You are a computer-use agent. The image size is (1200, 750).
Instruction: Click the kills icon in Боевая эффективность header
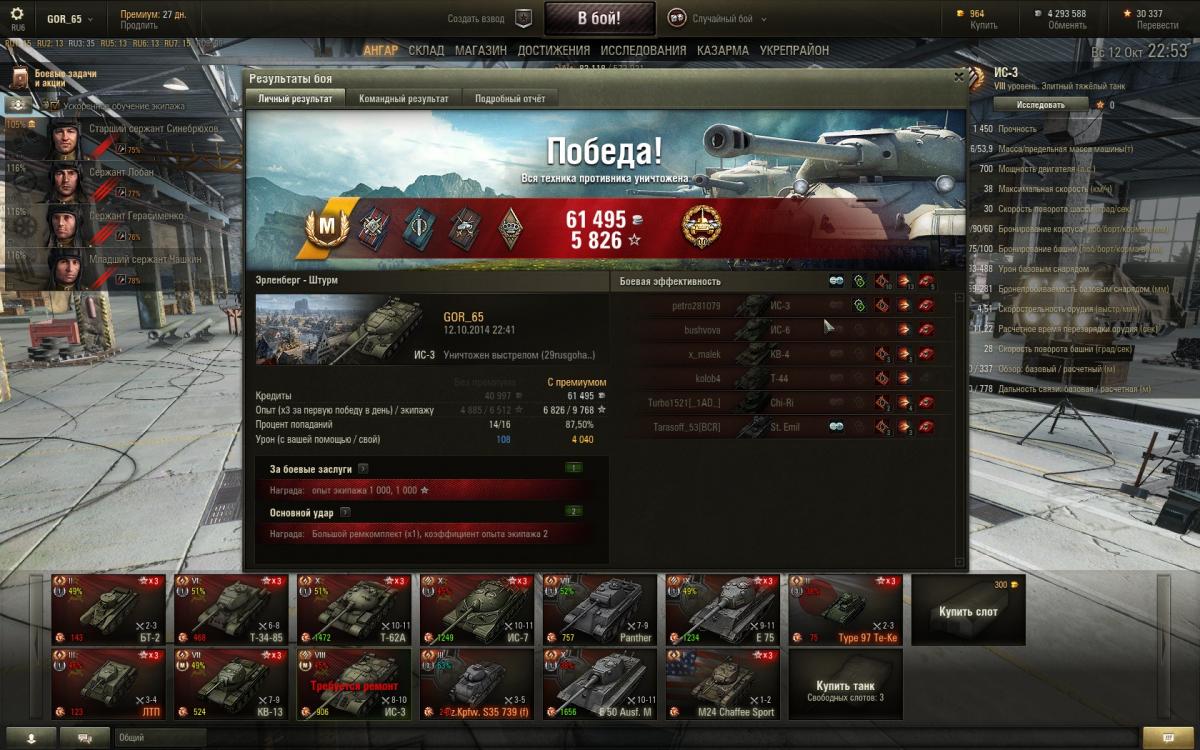[x=927, y=282]
